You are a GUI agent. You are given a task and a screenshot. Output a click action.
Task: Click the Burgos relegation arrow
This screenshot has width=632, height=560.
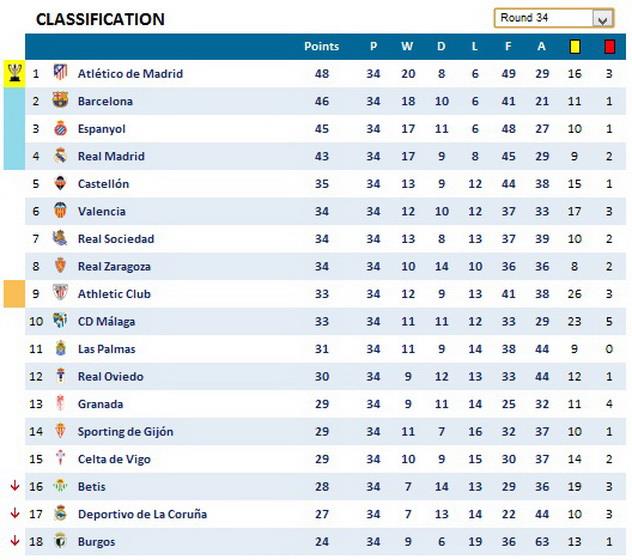coord(14,542)
